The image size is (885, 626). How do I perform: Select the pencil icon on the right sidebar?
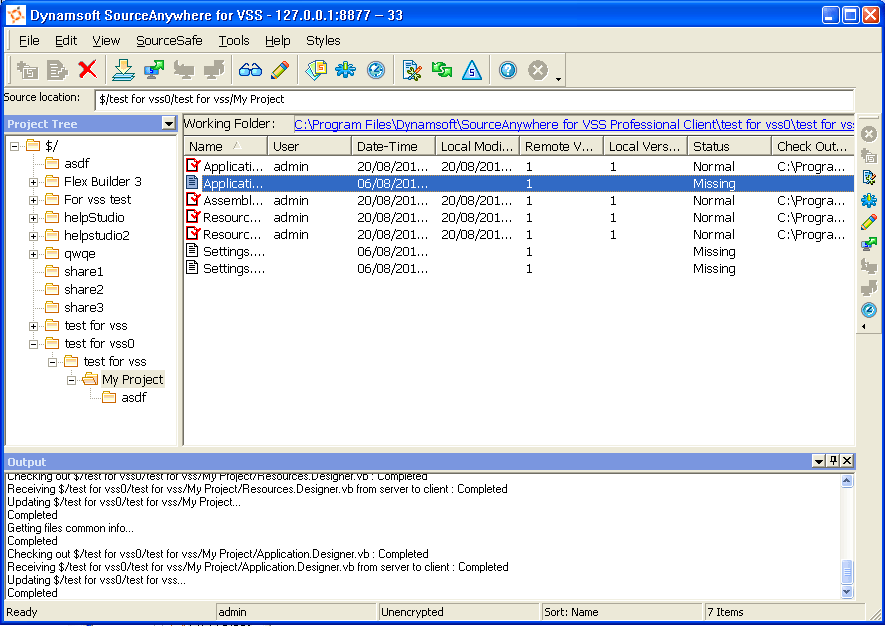point(869,222)
